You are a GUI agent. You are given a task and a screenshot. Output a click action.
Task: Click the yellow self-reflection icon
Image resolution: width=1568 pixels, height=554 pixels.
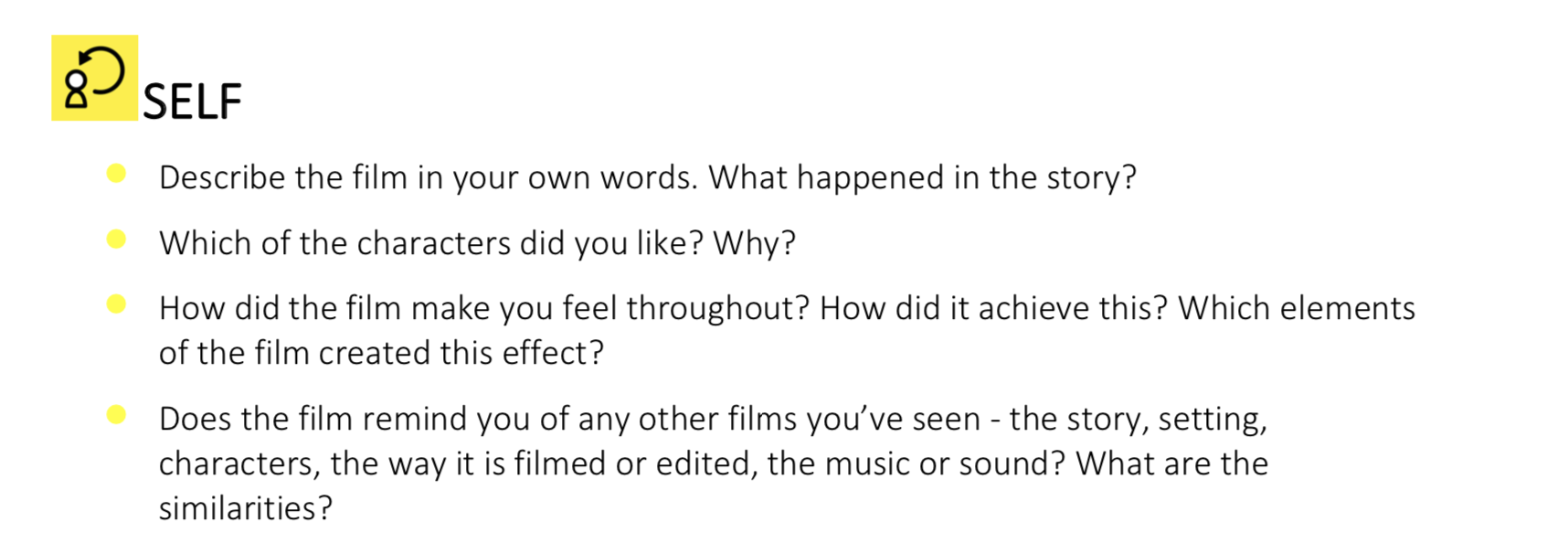coord(94,78)
